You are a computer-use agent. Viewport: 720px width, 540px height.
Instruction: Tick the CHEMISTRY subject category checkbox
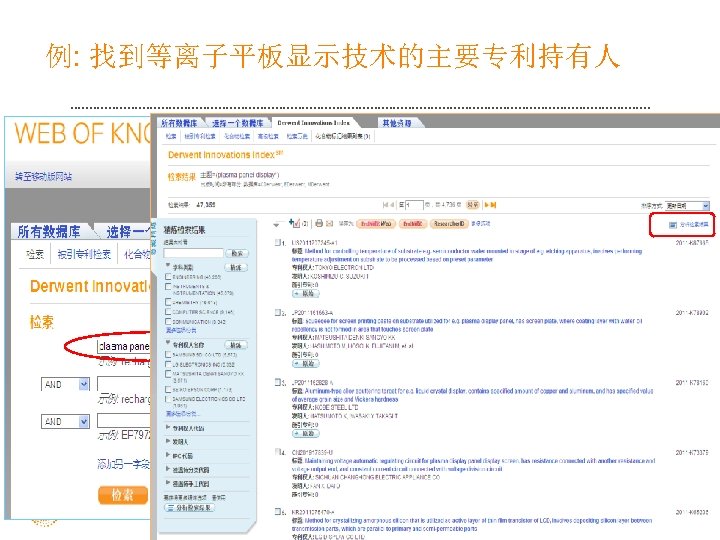point(168,302)
